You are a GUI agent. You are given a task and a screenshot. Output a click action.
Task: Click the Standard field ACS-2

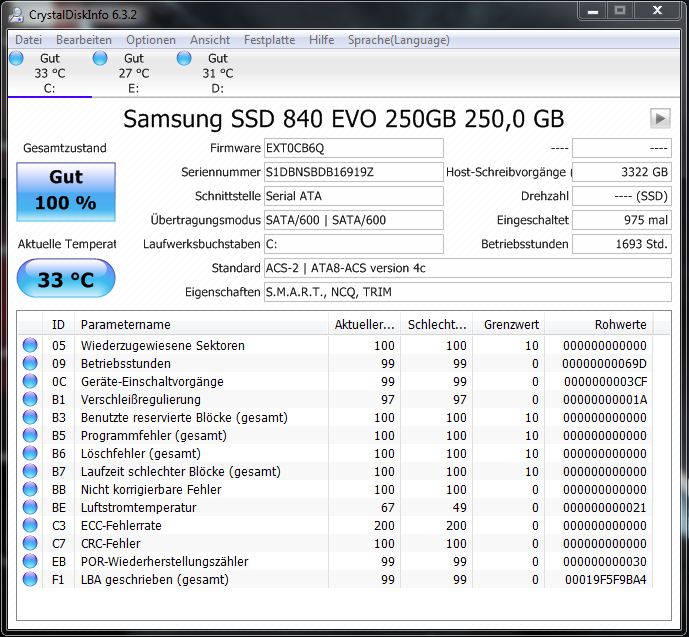[468, 268]
